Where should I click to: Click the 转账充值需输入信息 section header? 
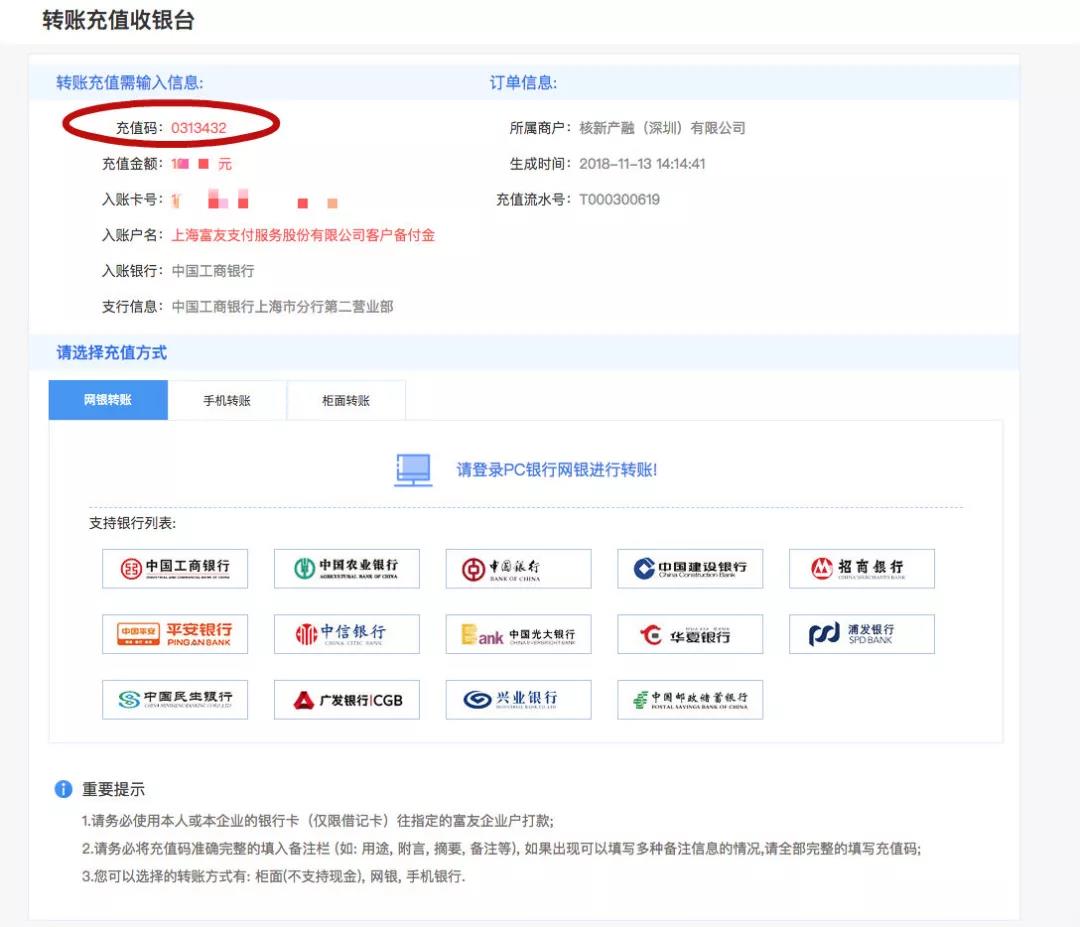point(129,83)
